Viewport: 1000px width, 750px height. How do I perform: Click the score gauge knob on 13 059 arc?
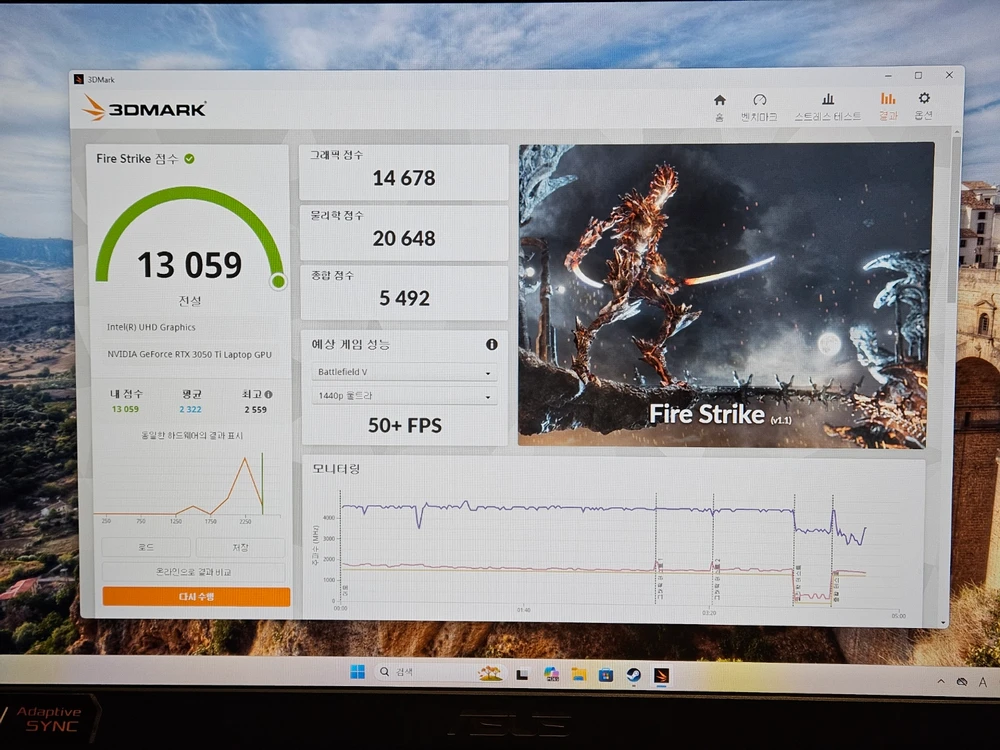278,281
